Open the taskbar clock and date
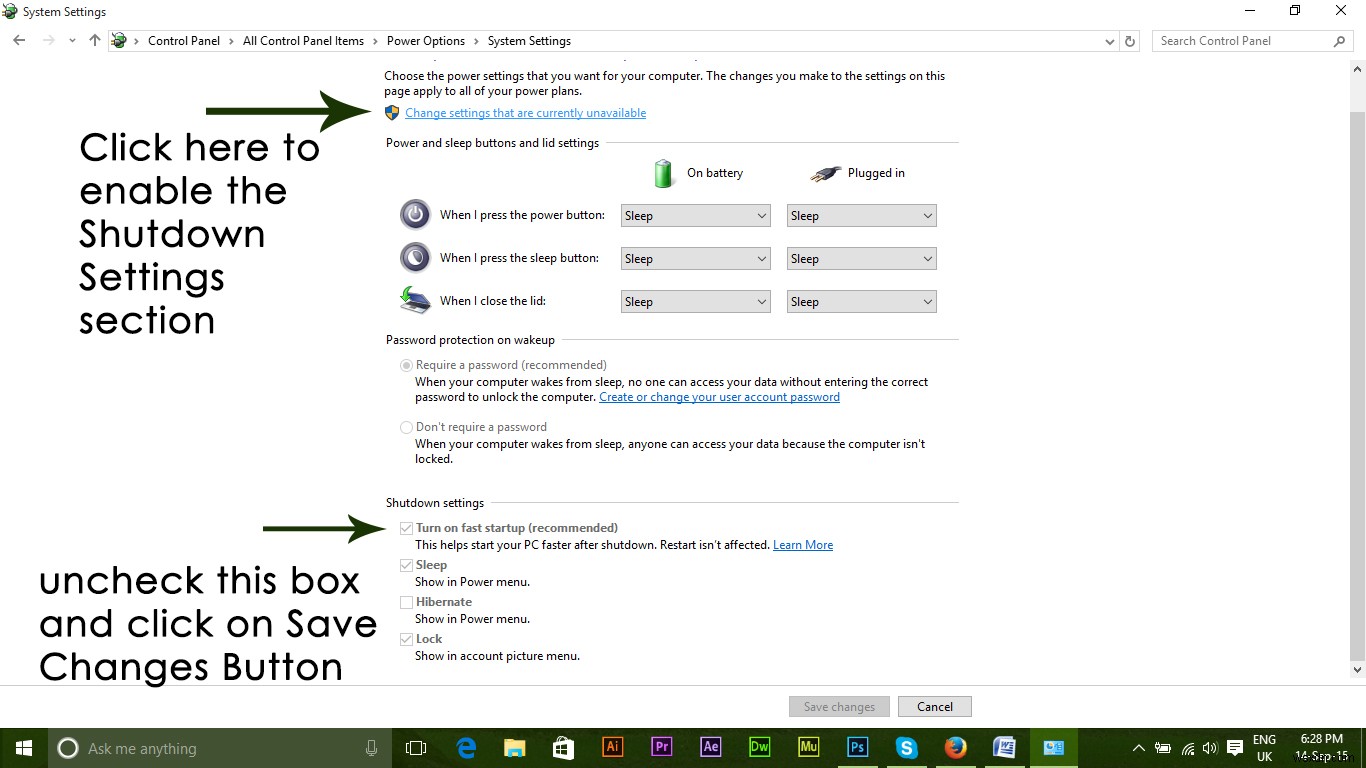 [x=1319, y=748]
